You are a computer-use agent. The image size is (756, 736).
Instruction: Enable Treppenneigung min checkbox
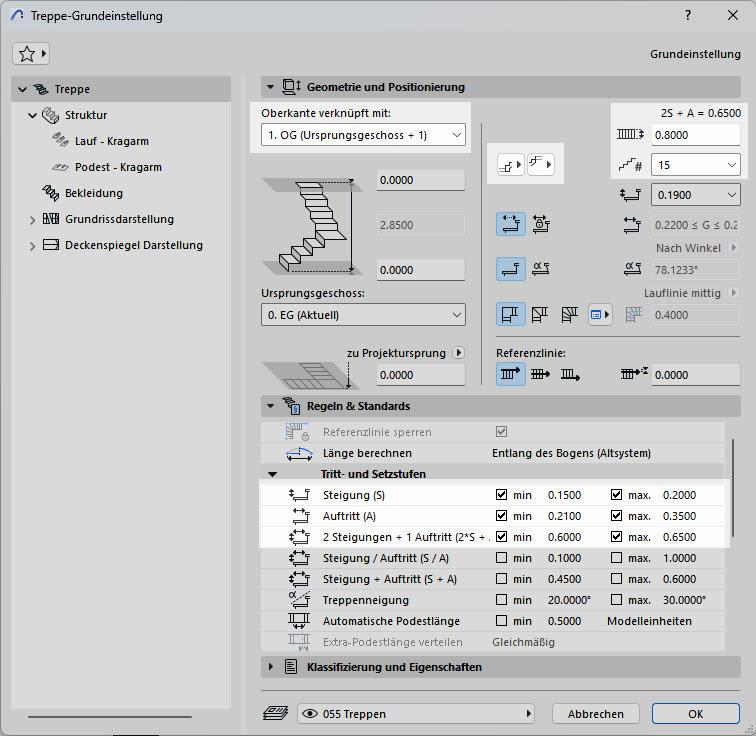pos(502,600)
